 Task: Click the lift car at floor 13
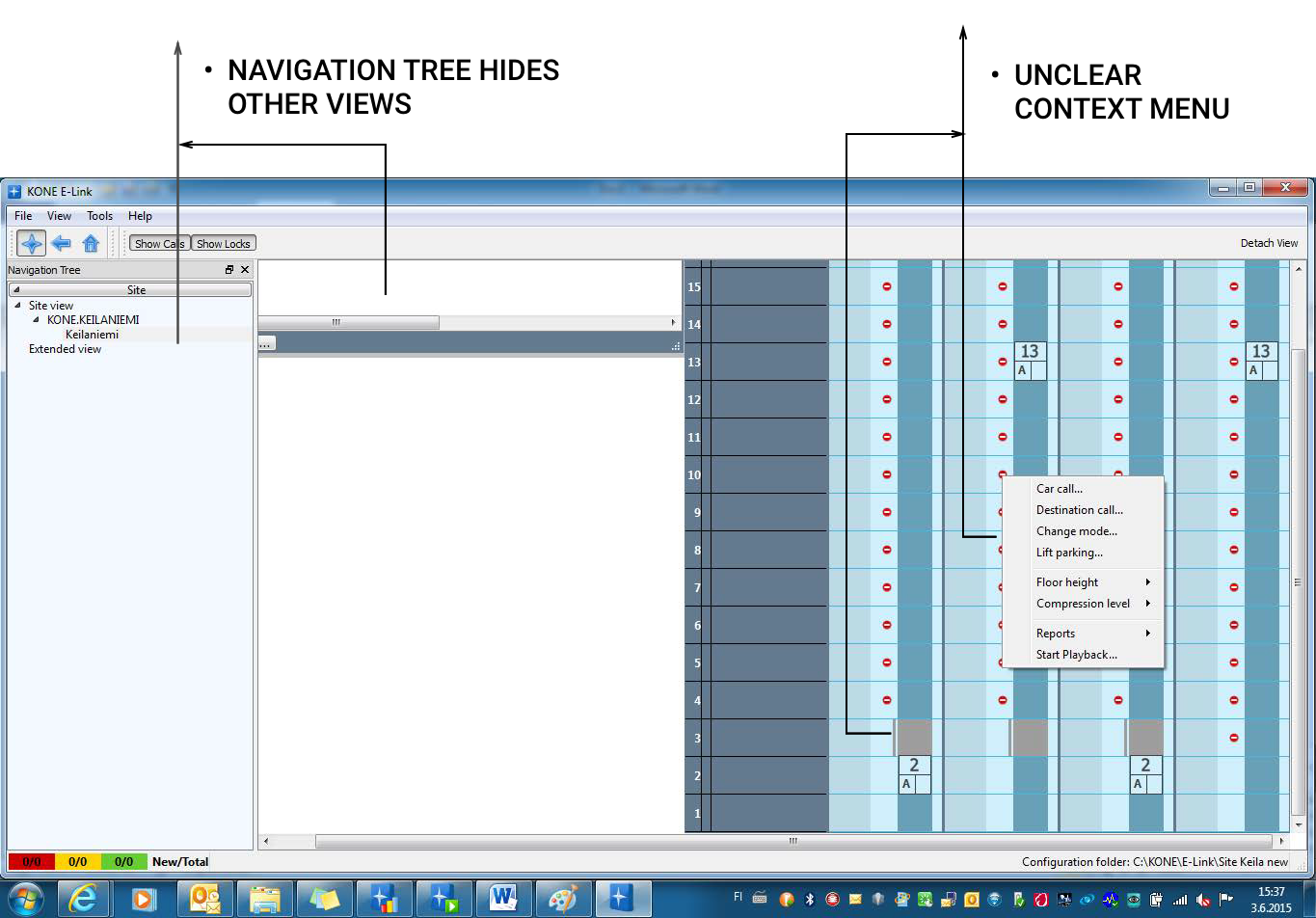(x=1030, y=360)
